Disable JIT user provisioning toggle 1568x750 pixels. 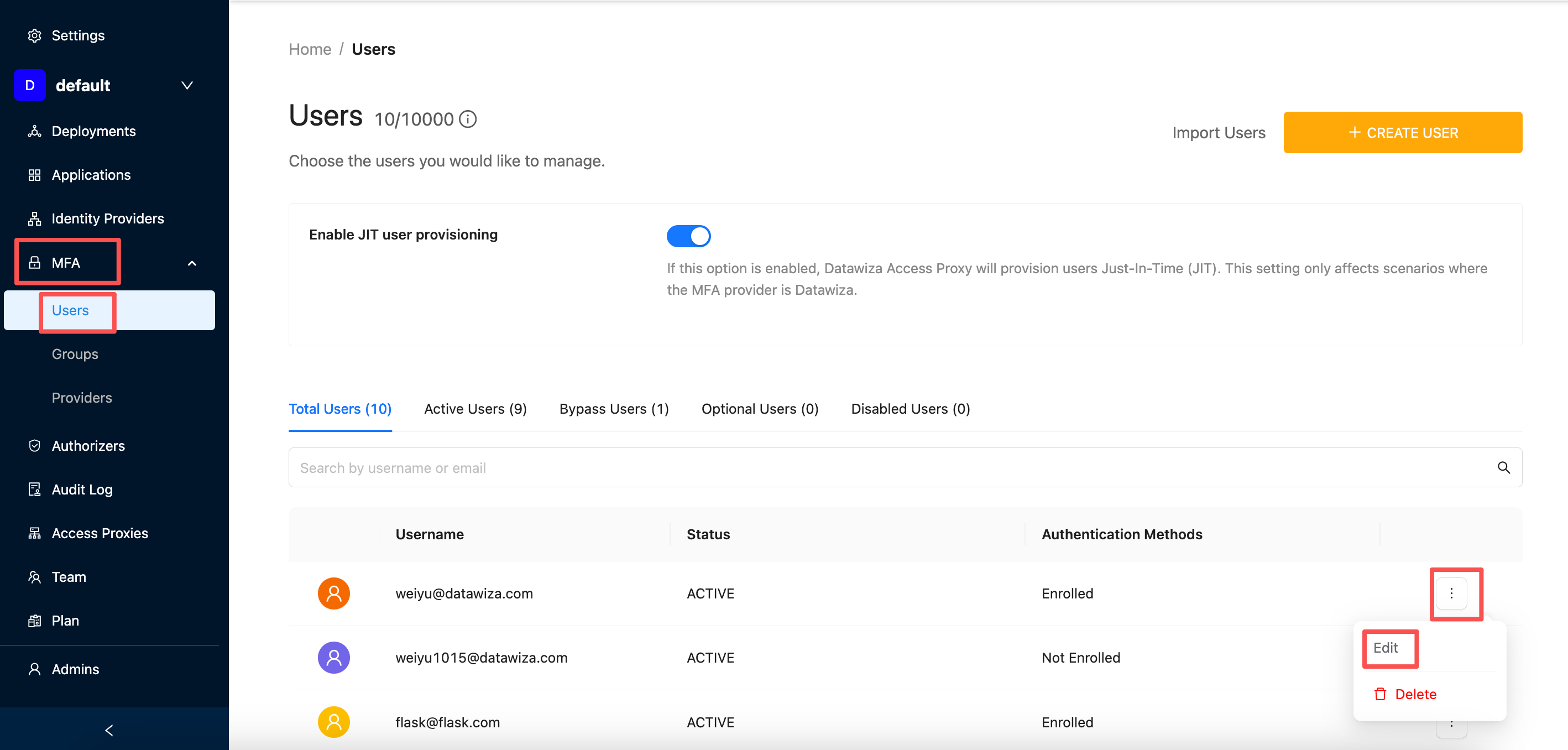tap(688, 236)
